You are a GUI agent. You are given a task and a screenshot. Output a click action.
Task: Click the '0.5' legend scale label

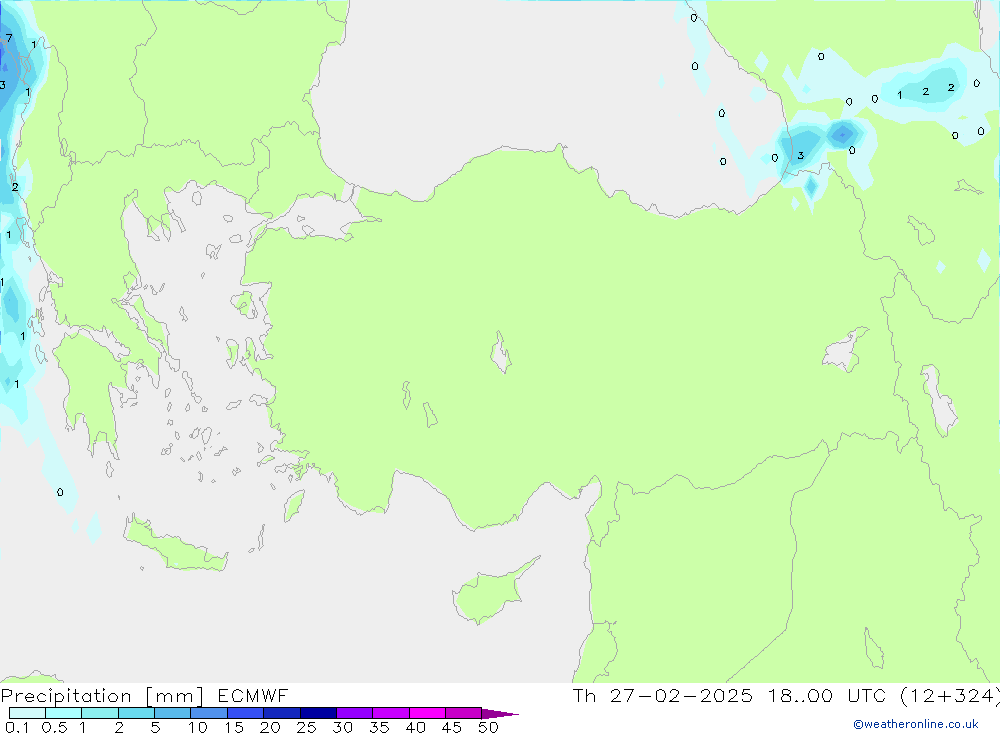click(54, 727)
